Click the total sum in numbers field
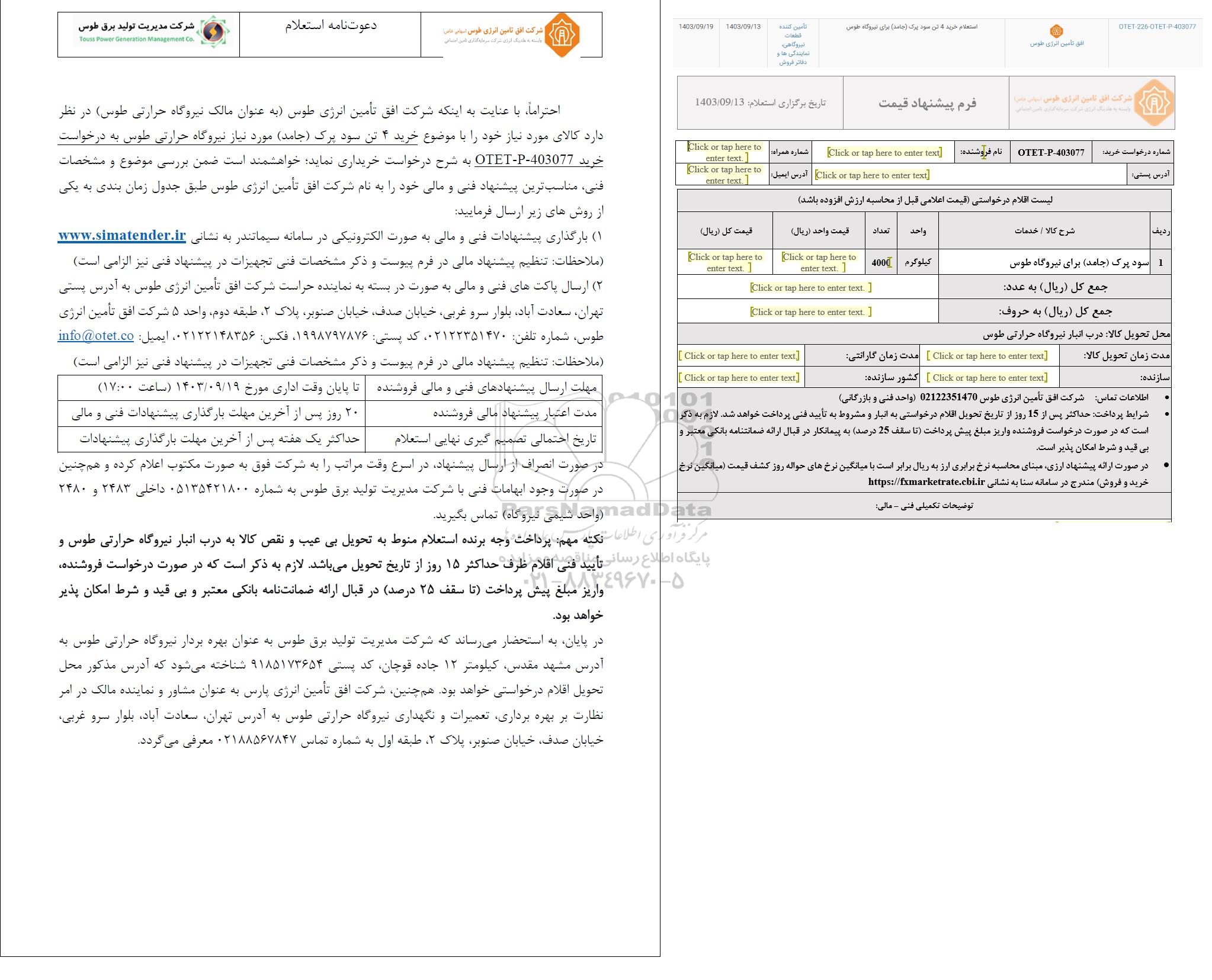Screen dimensions: 1212x980 coord(810,288)
